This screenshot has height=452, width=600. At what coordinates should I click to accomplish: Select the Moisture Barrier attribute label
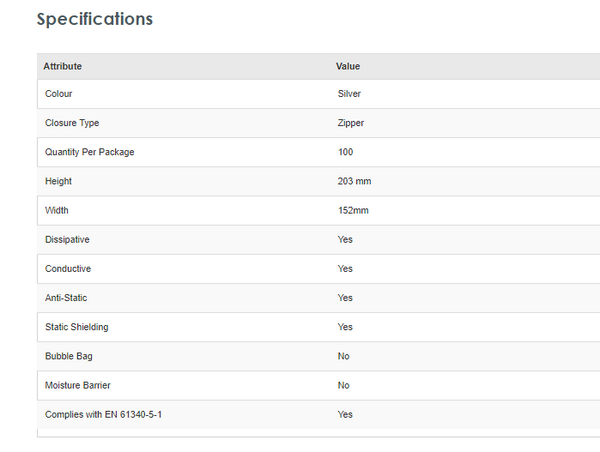click(x=76, y=385)
